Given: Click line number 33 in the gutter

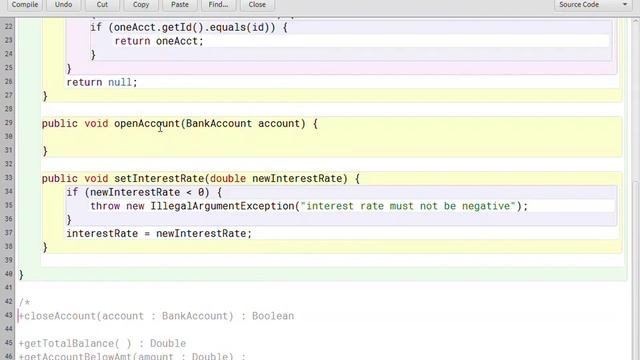Looking at the screenshot, I should pos(9,178).
